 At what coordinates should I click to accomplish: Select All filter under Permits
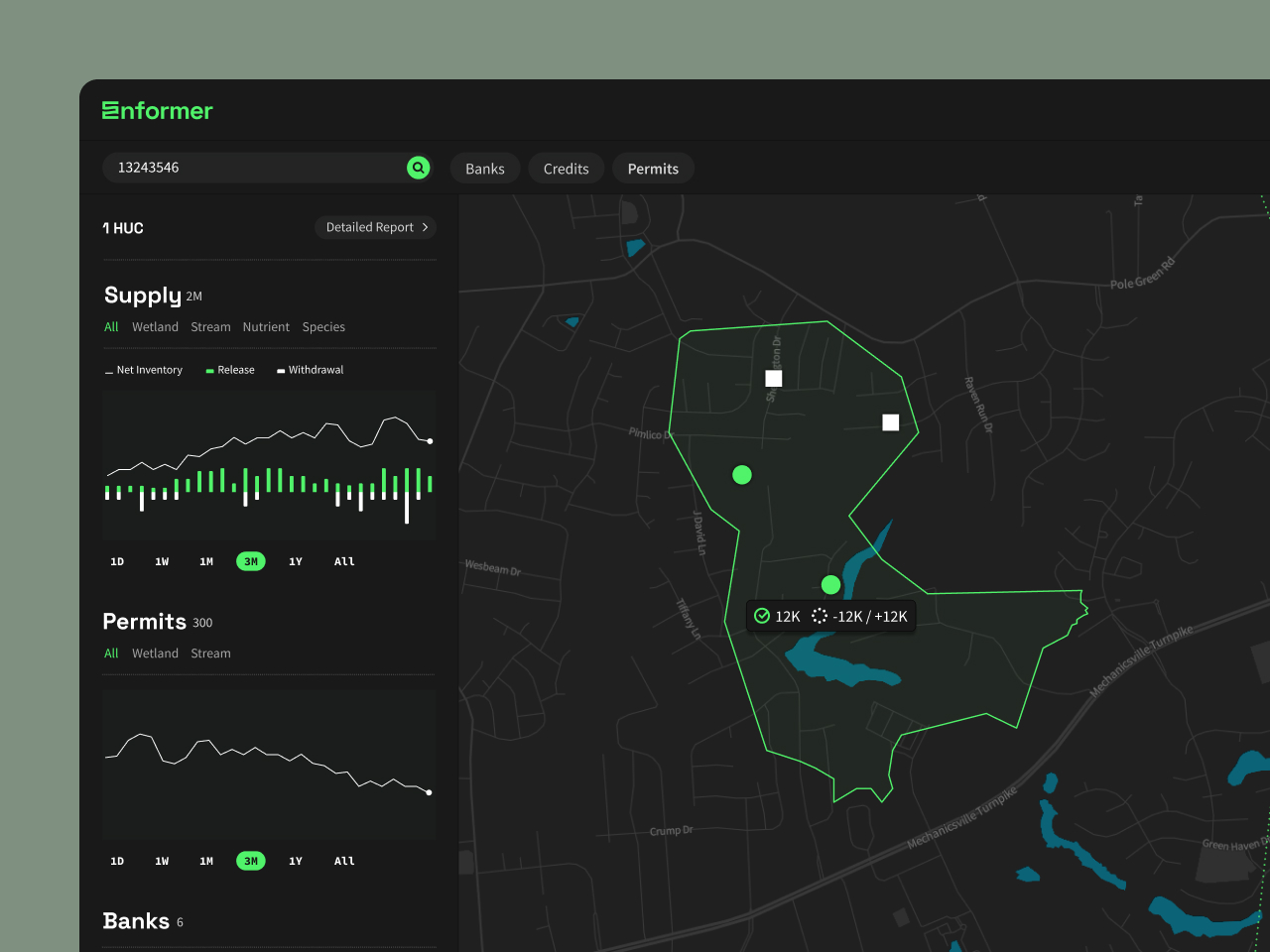(111, 653)
